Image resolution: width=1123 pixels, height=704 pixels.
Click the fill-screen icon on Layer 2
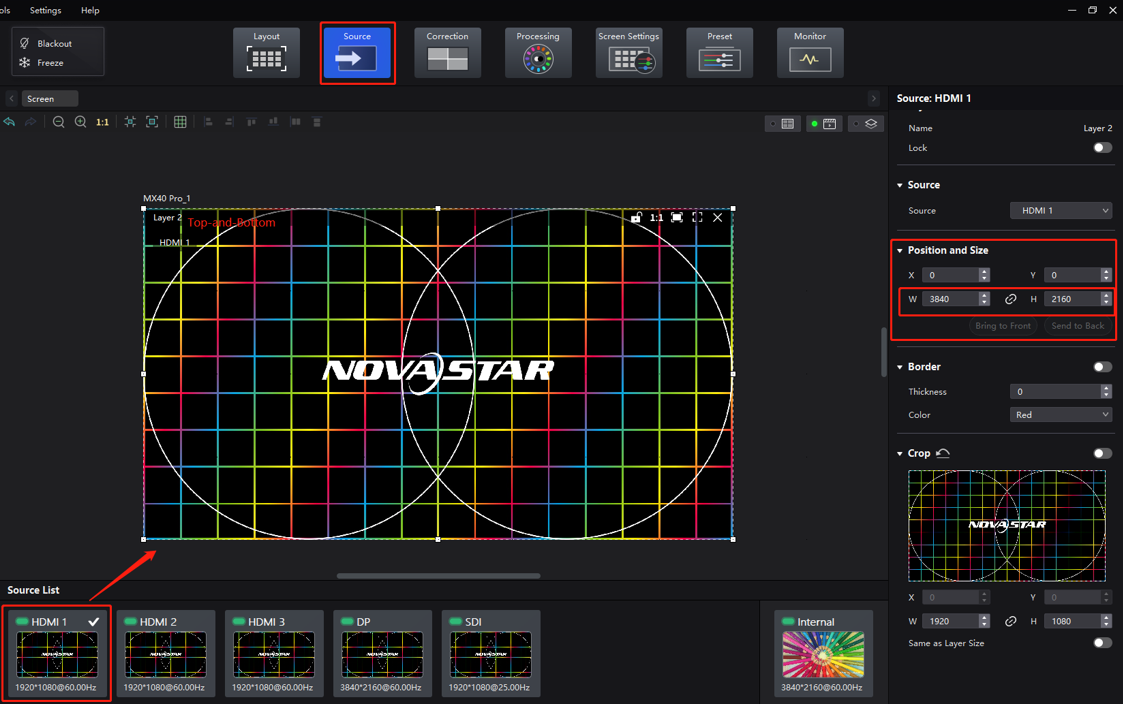(x=677, y=217)
